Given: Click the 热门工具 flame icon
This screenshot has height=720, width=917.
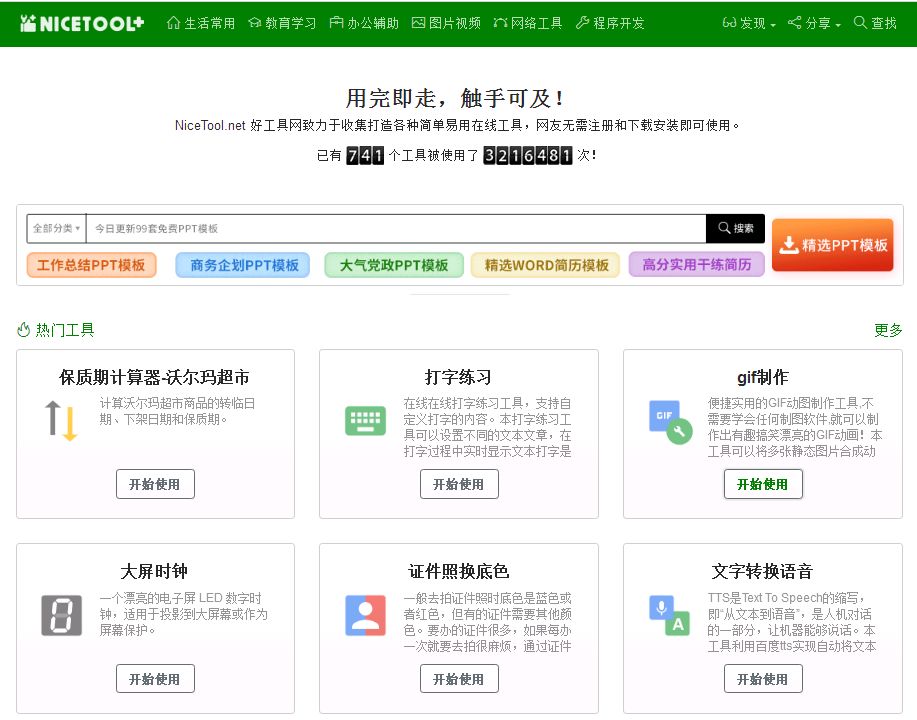Looking at the screenshot, I should pyautogui.click(x=23, y=330).
